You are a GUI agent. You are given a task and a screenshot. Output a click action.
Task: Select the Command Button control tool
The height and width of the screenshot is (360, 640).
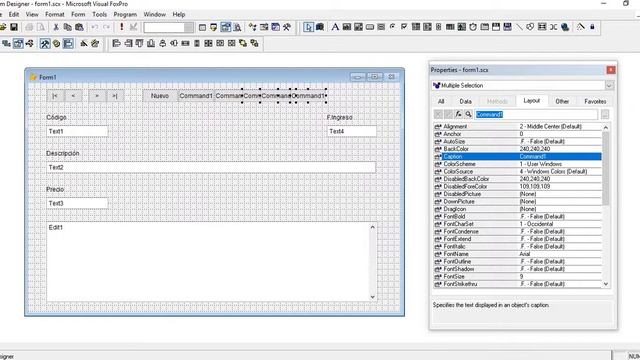pyautogui.click(x=370, y=27)
